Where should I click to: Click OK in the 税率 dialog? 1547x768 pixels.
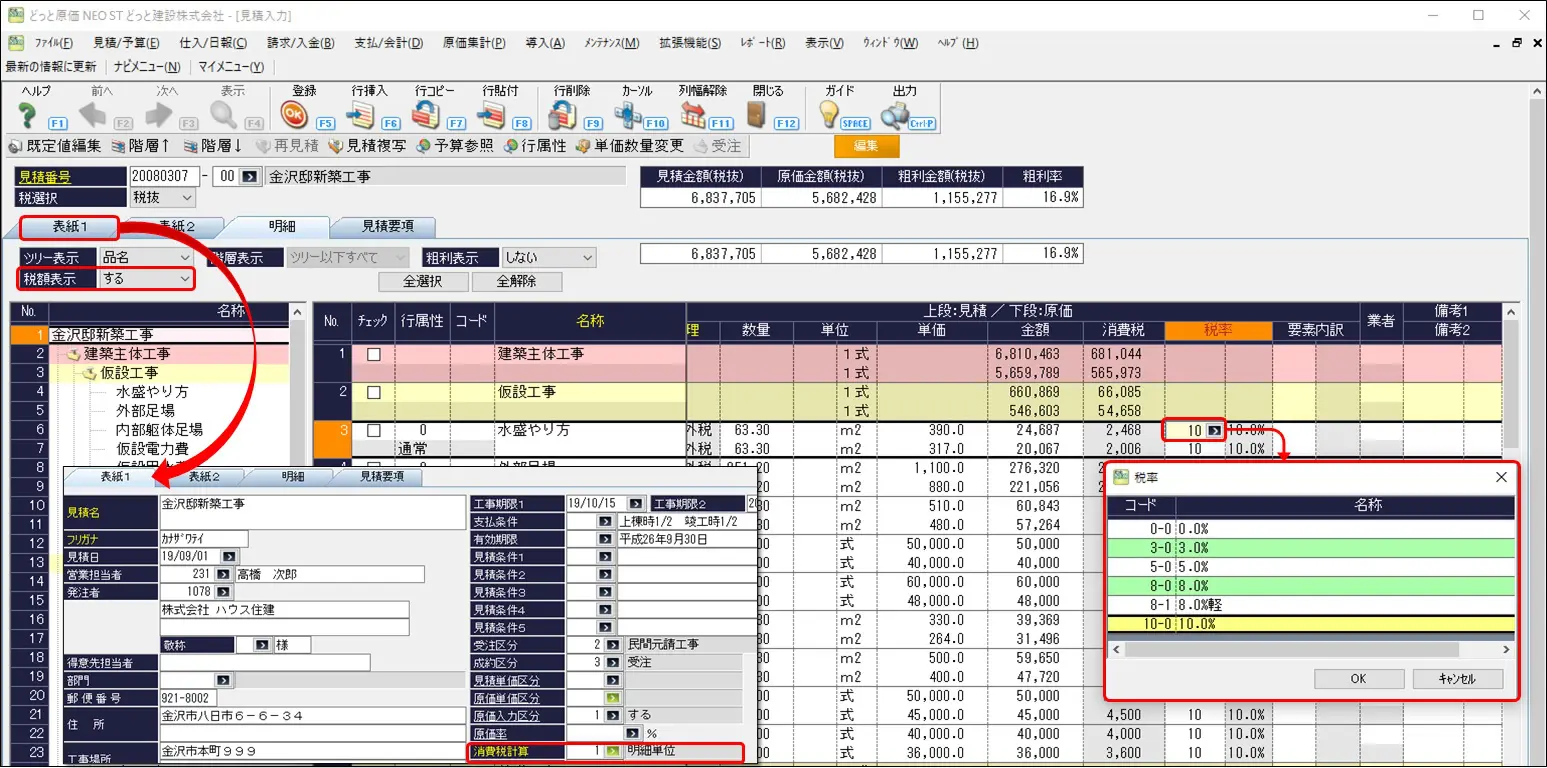pyautogui.click(x=1357, y=679)
